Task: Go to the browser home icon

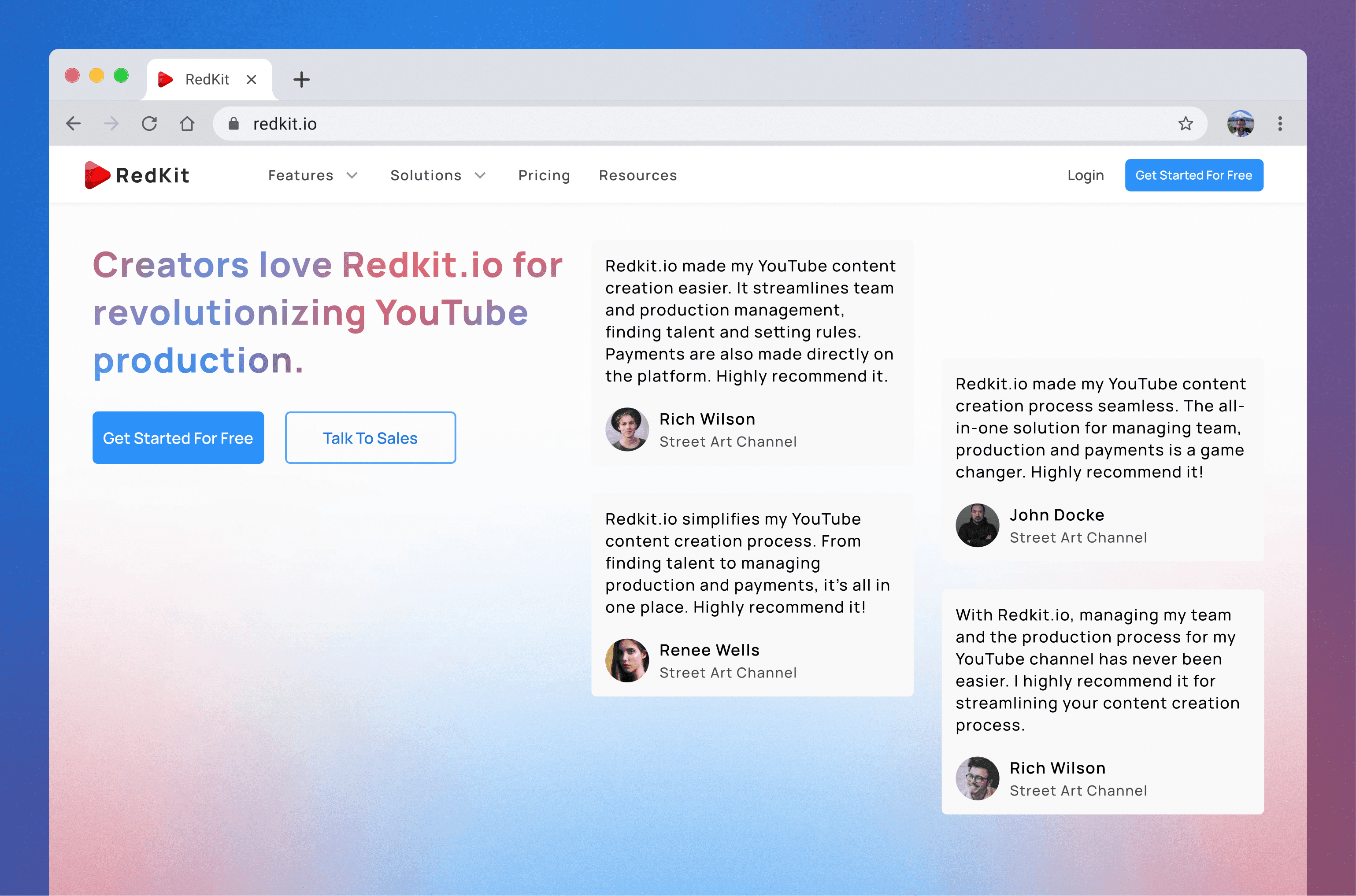Action: point(187,123)
